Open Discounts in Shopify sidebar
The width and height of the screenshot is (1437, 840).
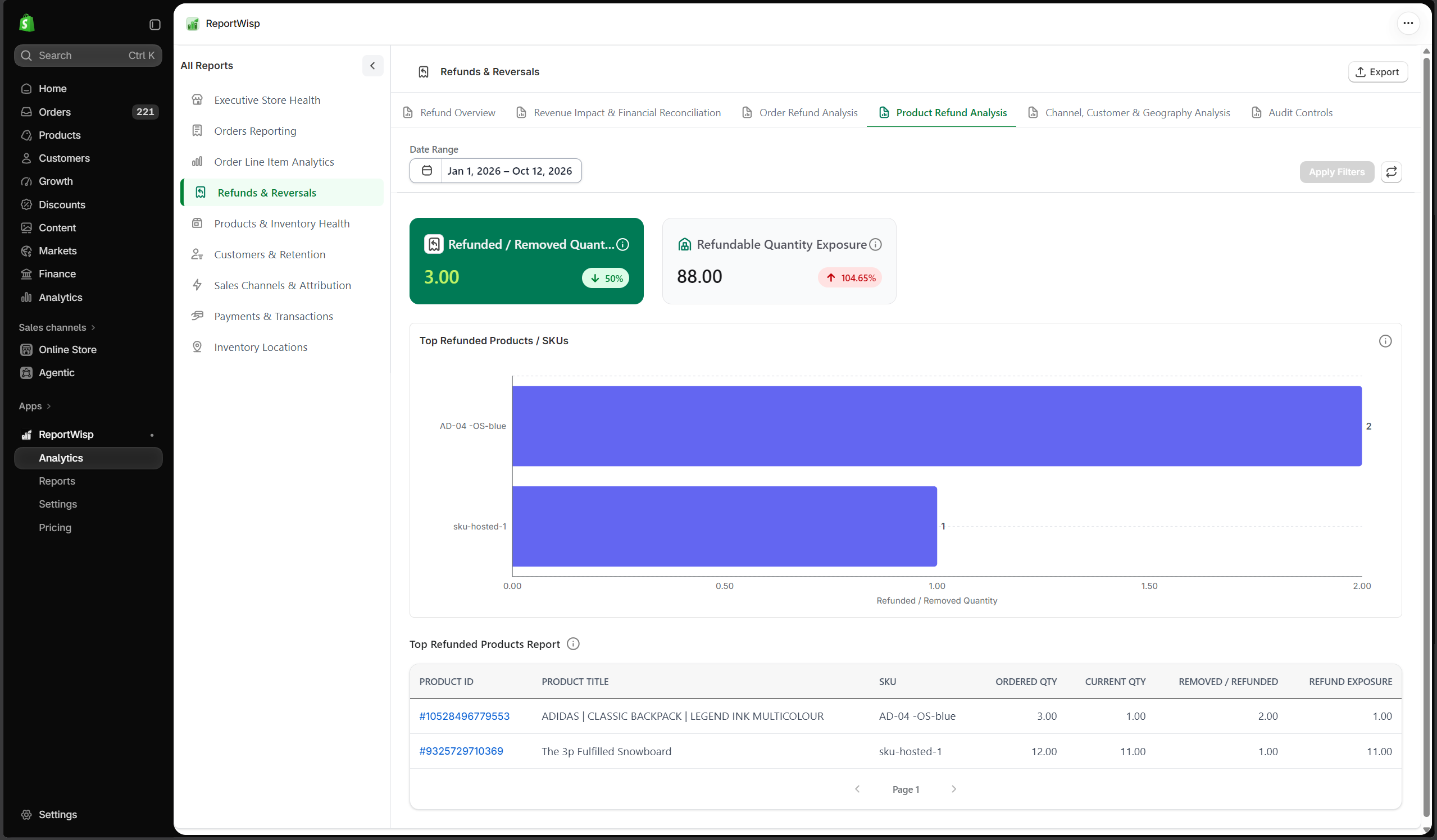pos(88,204)
